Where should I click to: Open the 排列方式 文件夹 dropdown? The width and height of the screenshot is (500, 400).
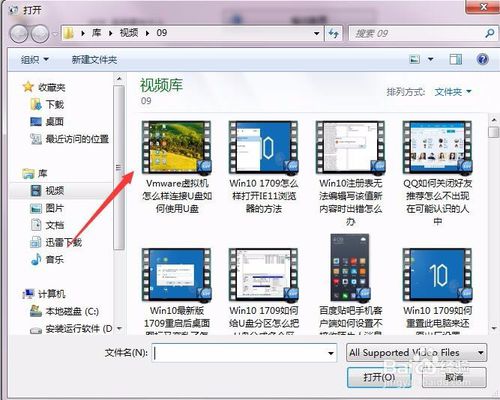(453, 91)
